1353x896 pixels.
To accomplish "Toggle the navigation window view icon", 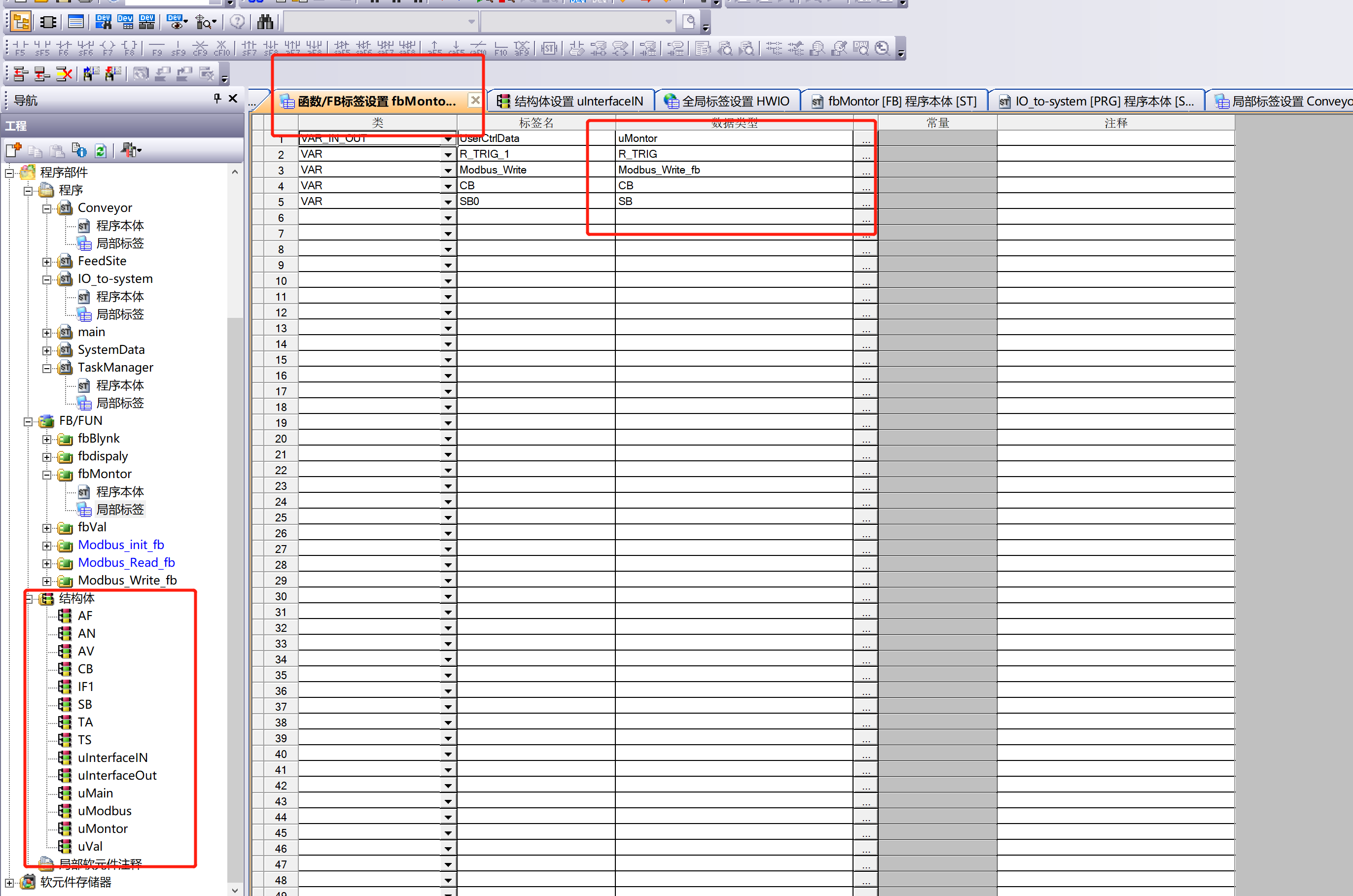I will click(x=21, y=22).
